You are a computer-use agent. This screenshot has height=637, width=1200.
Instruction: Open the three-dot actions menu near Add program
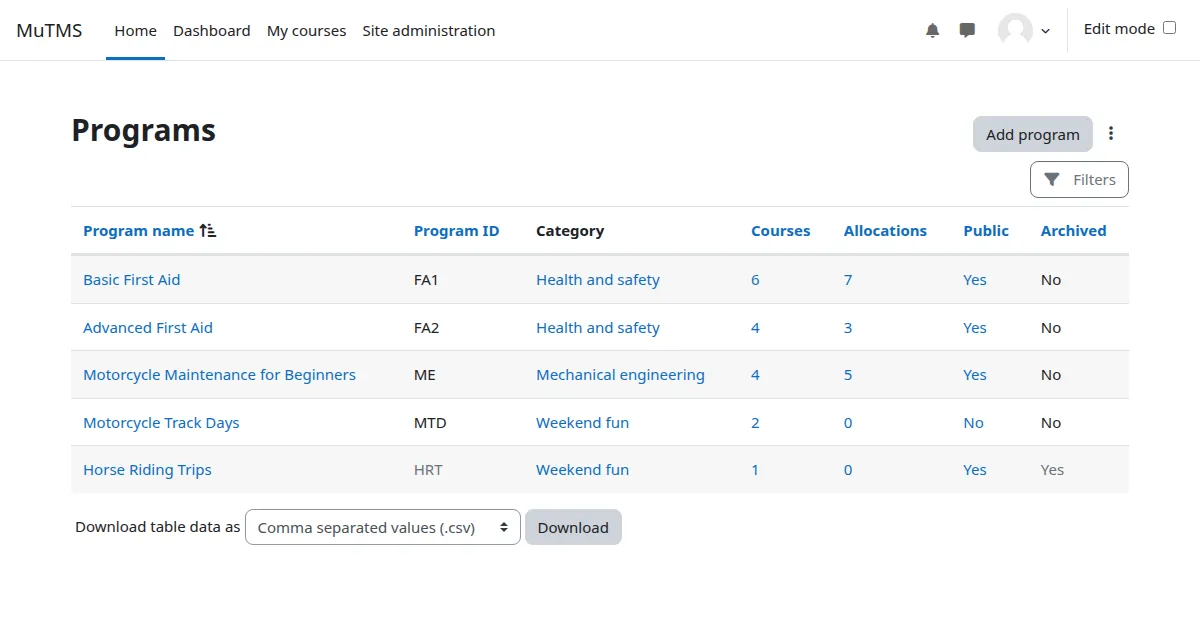click(1111, 133)
